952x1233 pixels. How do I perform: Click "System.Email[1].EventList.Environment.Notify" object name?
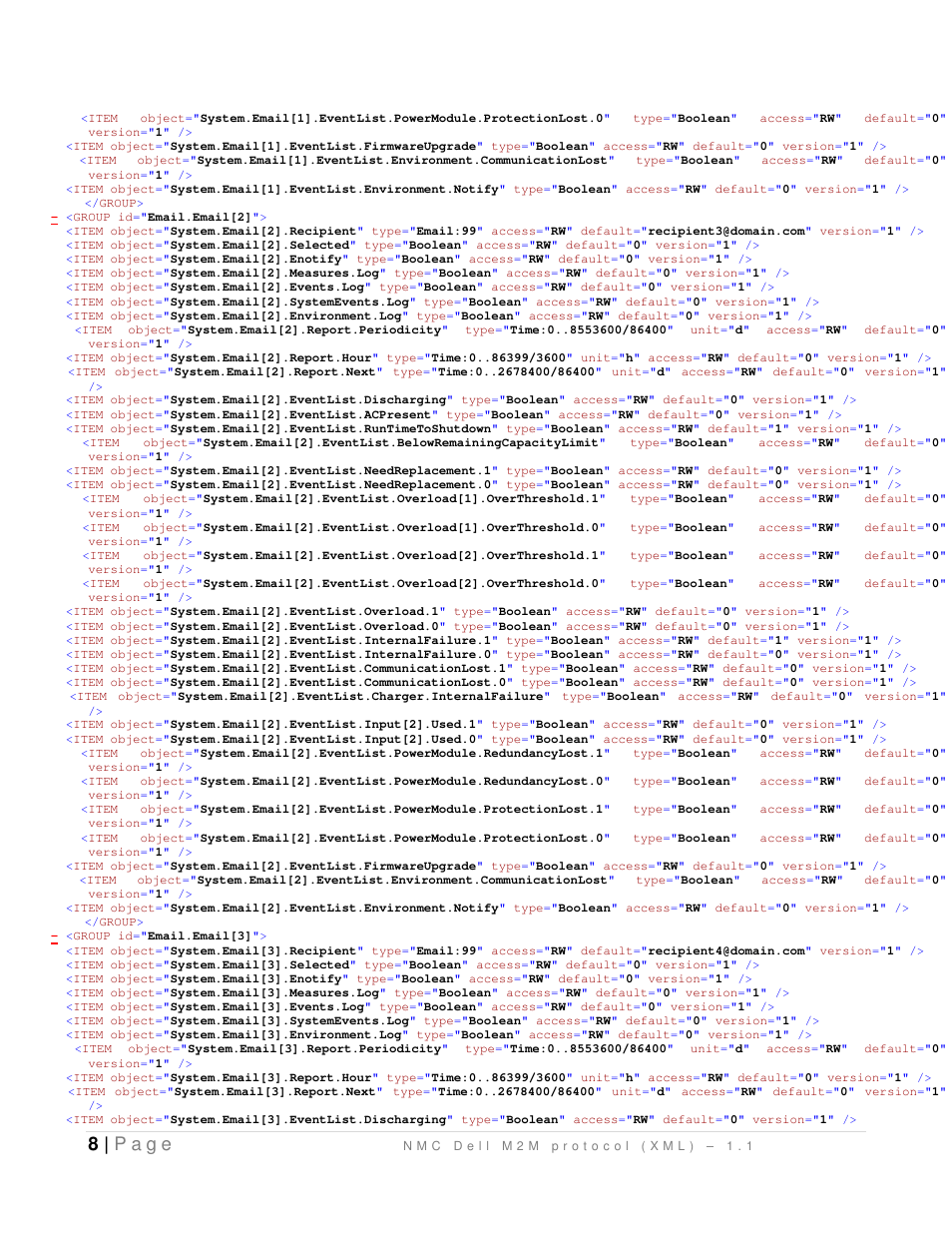335,190
